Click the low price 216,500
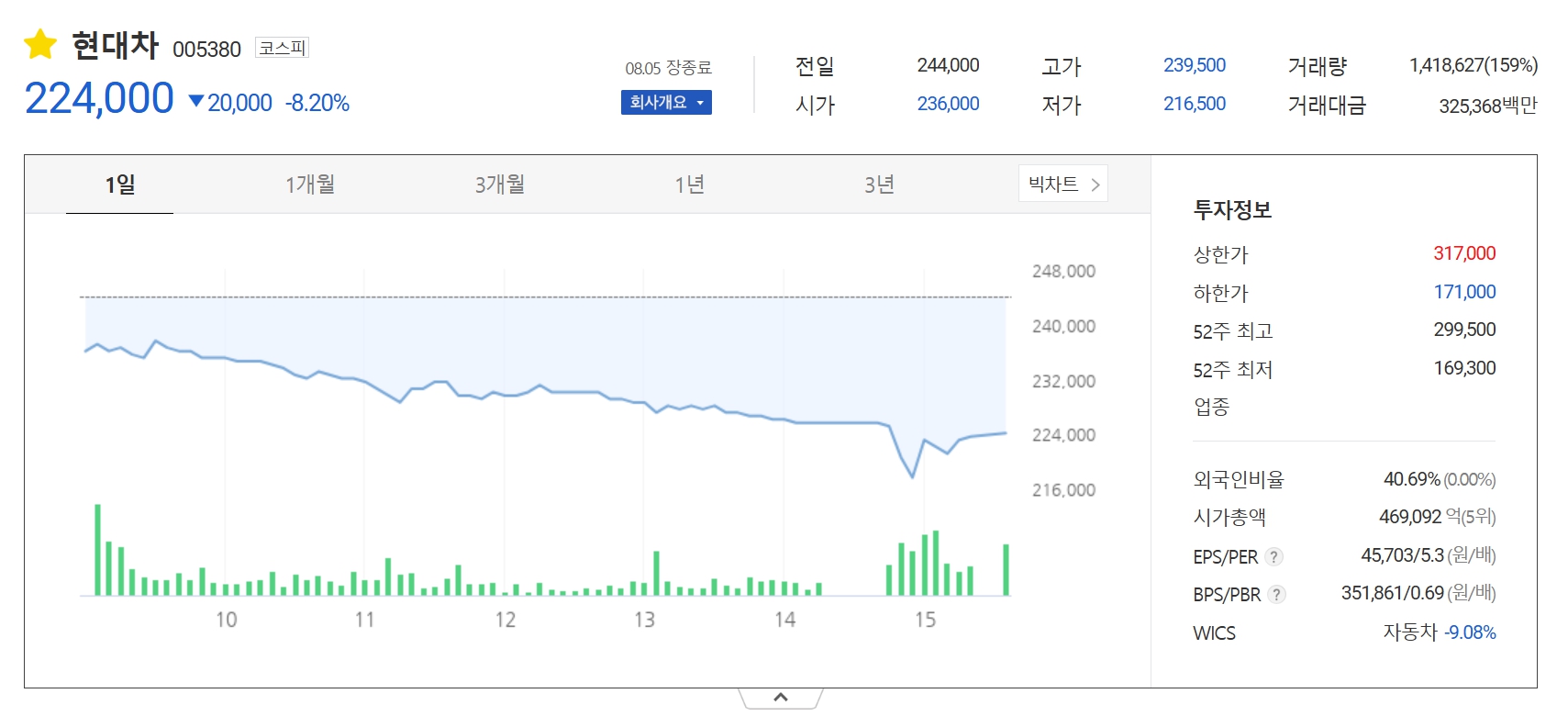Image resolution: width=1568 pixels, height=716 pixels. click(x=1195, y=104)
